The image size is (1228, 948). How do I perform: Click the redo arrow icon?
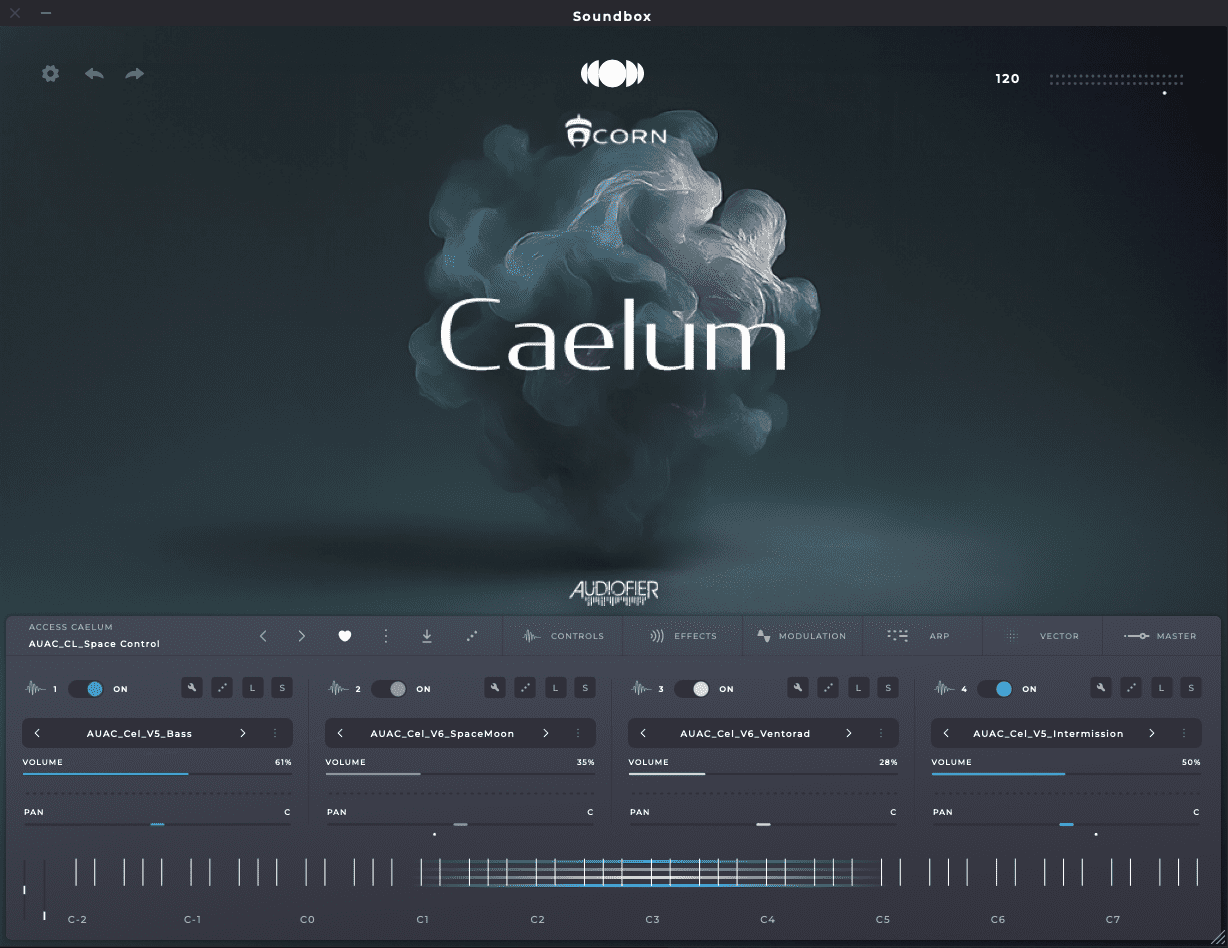point(135,74)
